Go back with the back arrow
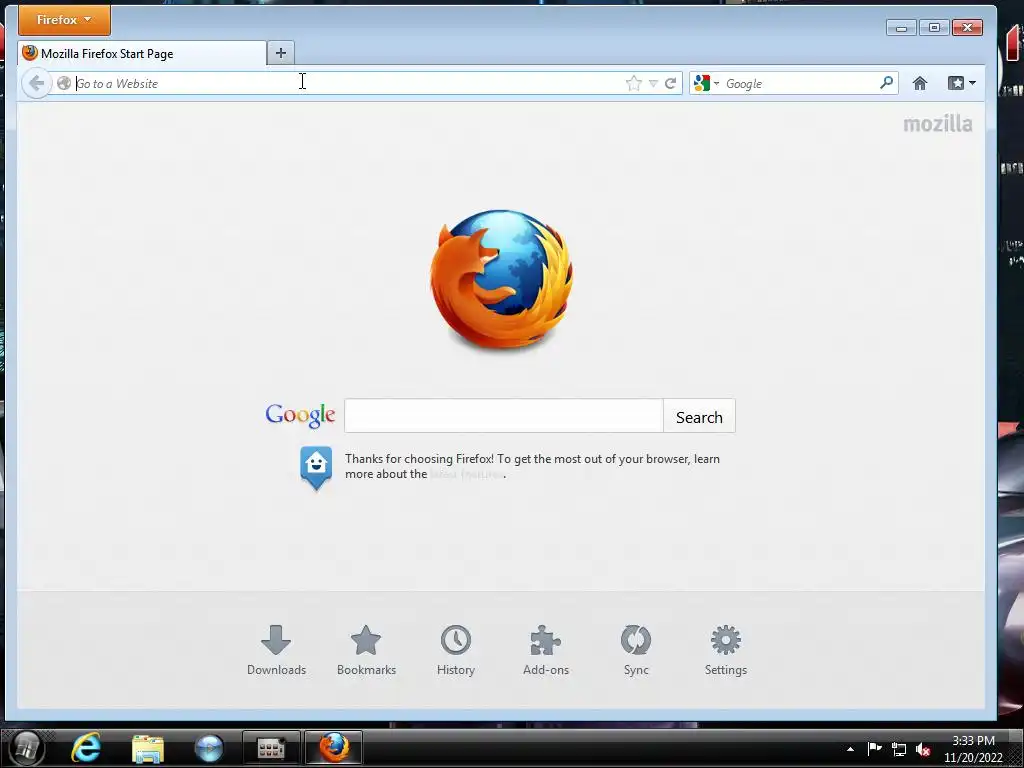The height and width of the screenshot is (768, 1024). click(37, 83)
